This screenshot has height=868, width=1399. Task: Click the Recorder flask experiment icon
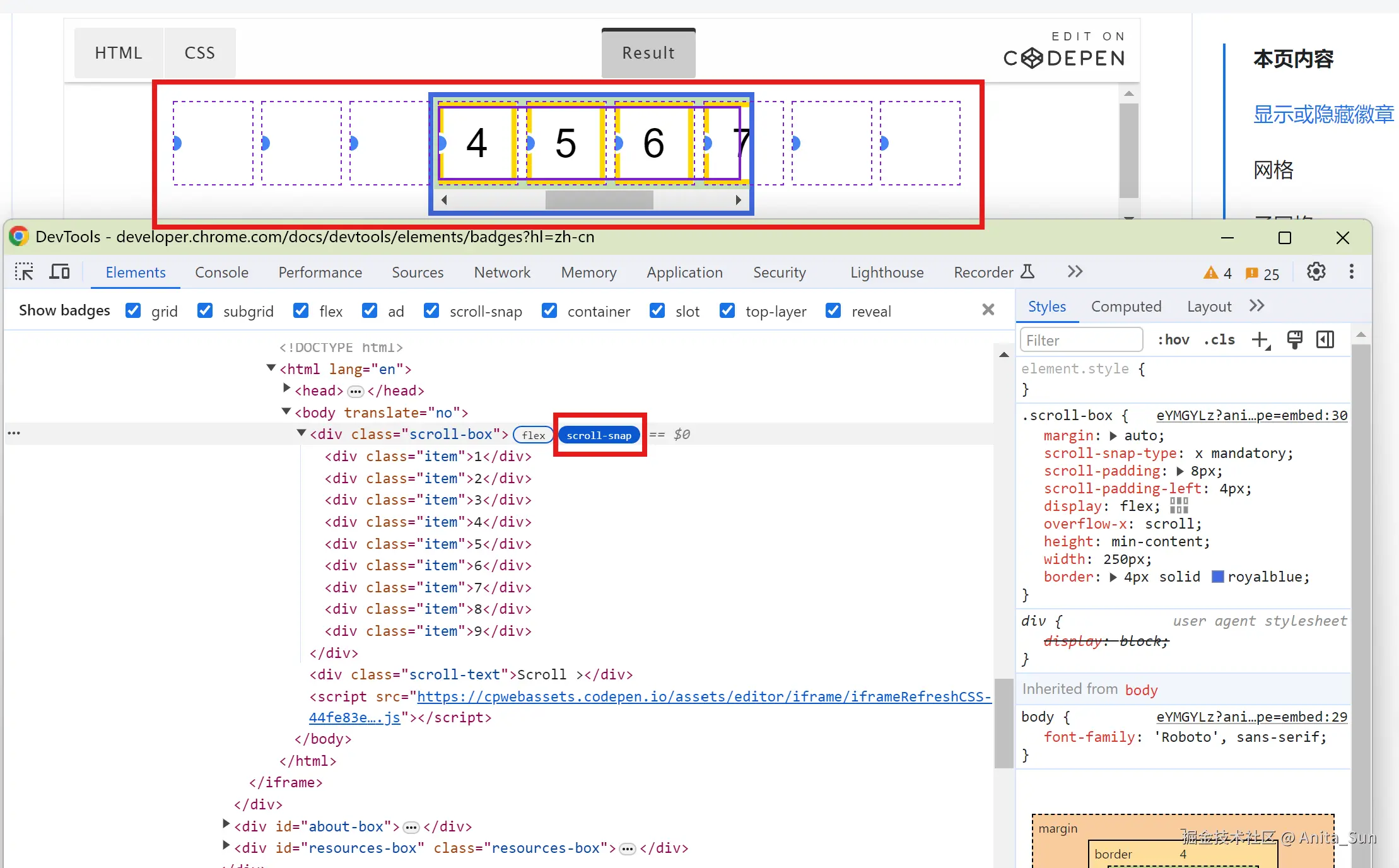pyautogui.click(x=1027, y=272)
